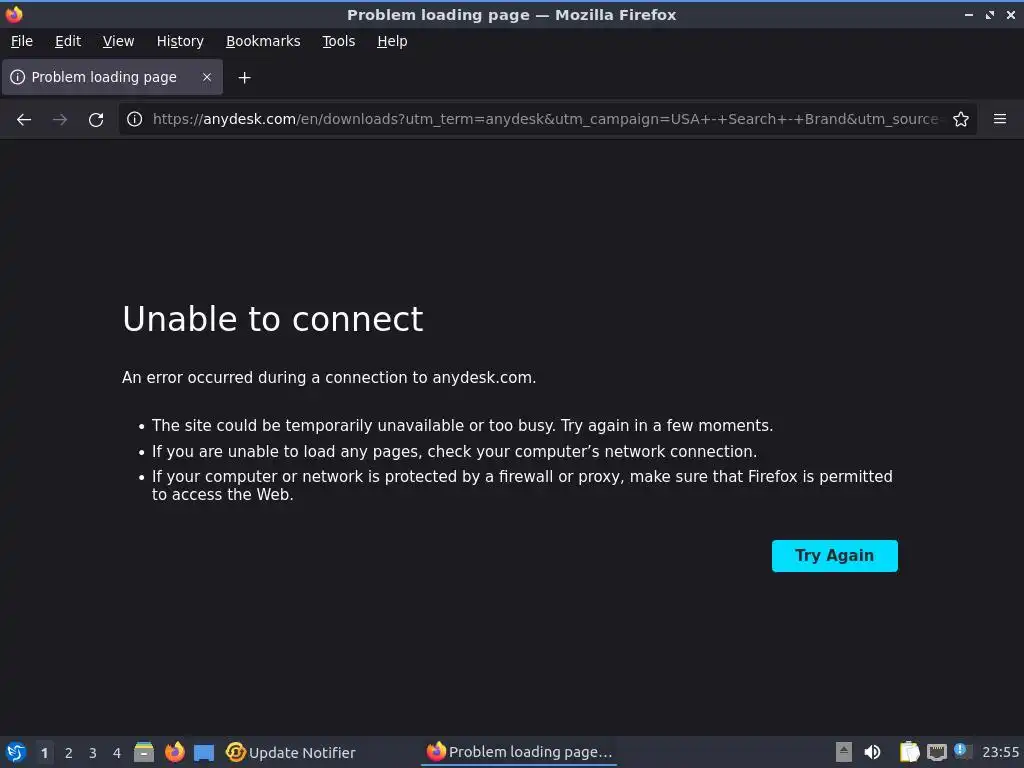Switch to workspace 3
Viewport: 1024px width, 768px height.
pos(93,753)
